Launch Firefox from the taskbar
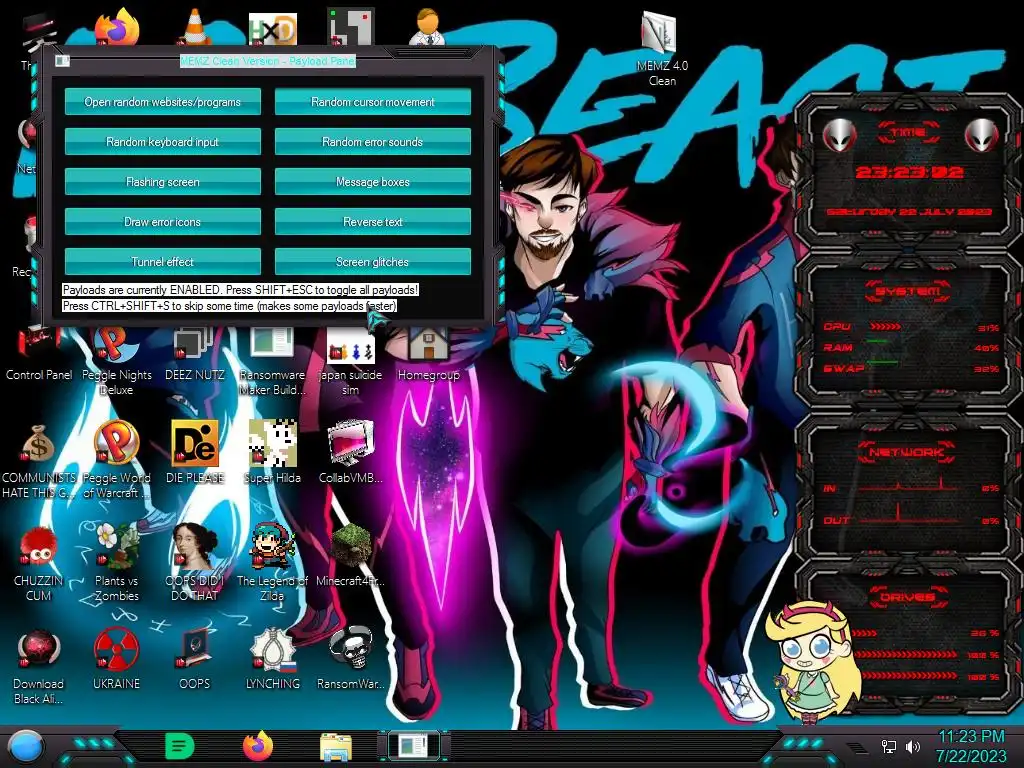 tap(258, 746)
